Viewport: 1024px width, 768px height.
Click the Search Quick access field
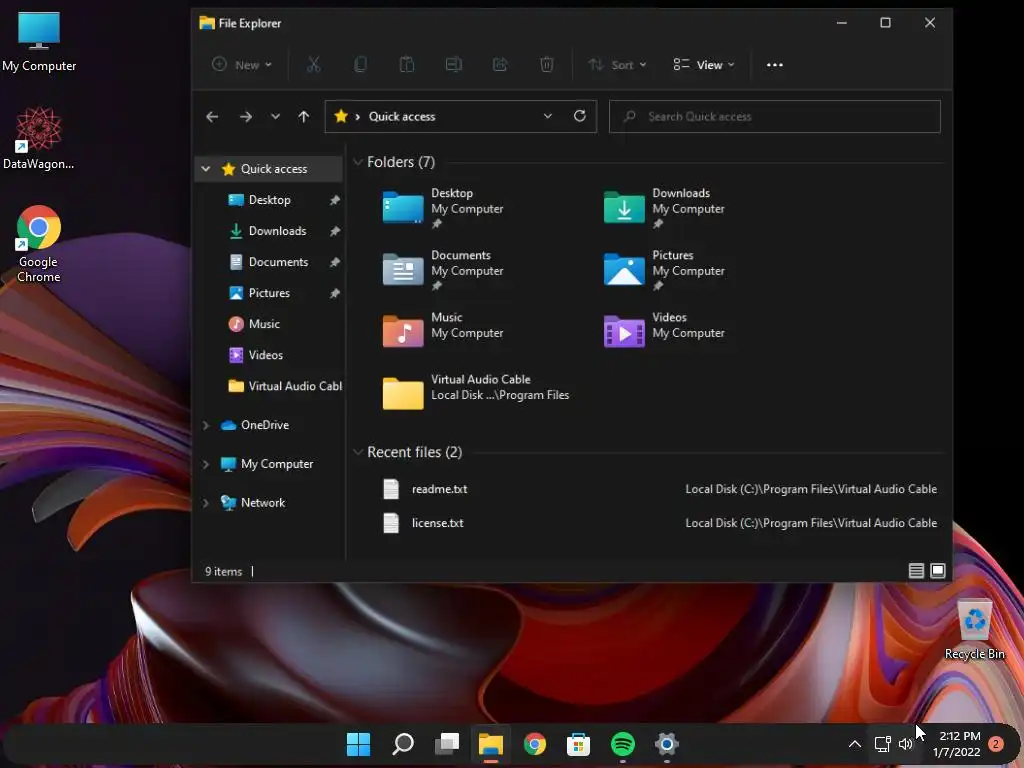point(775,116)
